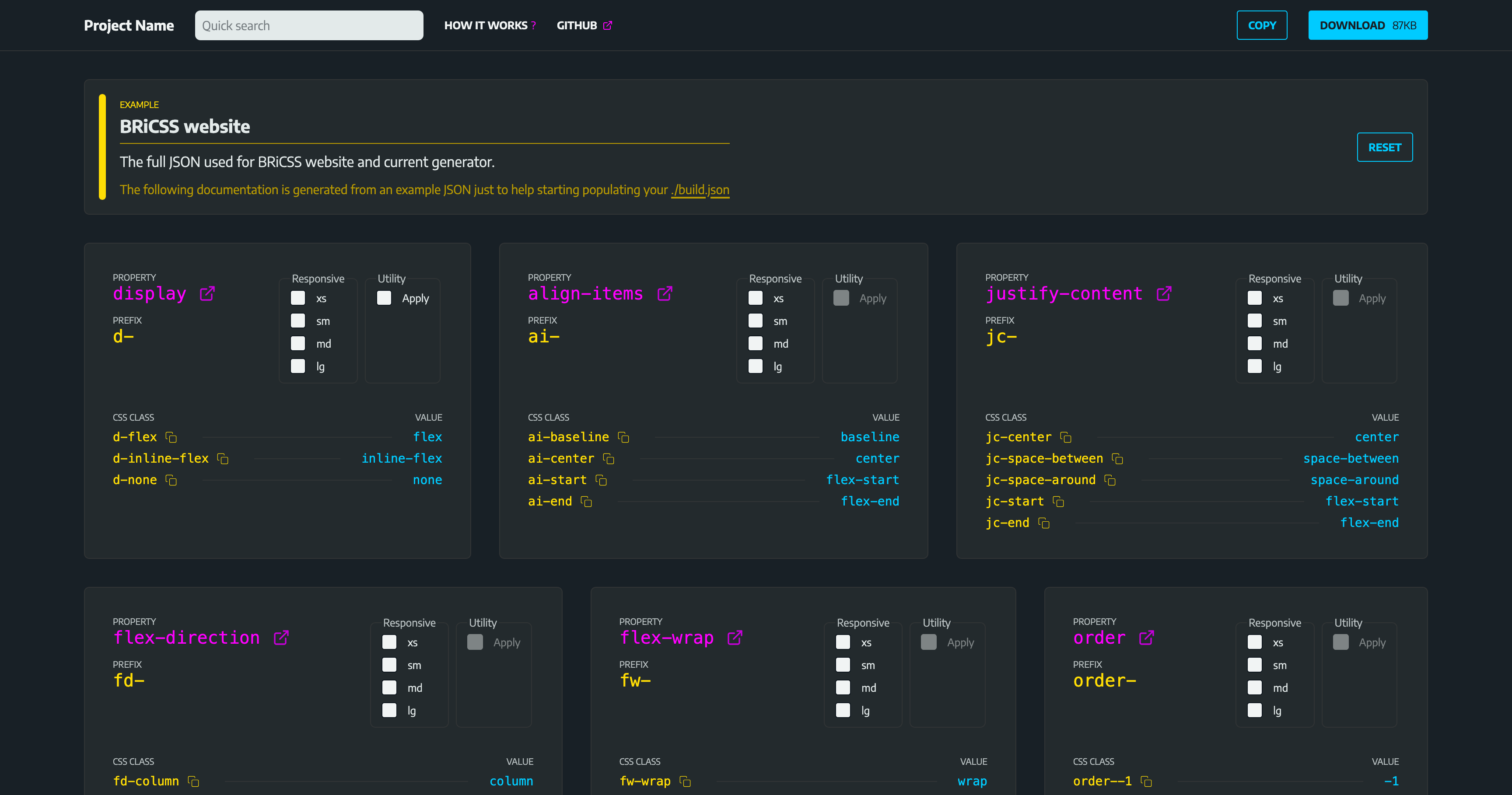
Task: Click the Project Name logo
Action: click(x=129, y=26)
